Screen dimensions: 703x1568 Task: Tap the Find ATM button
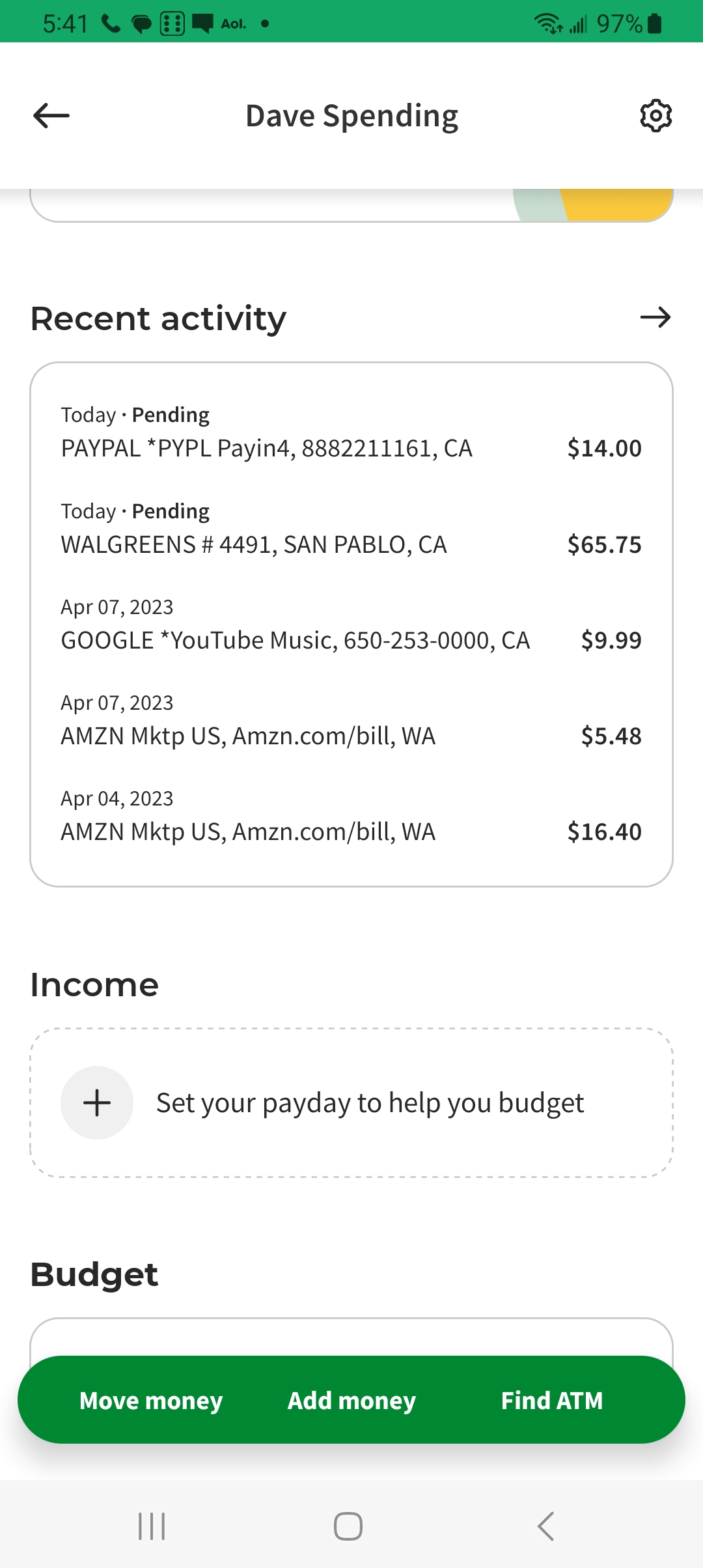[552, 1401]
